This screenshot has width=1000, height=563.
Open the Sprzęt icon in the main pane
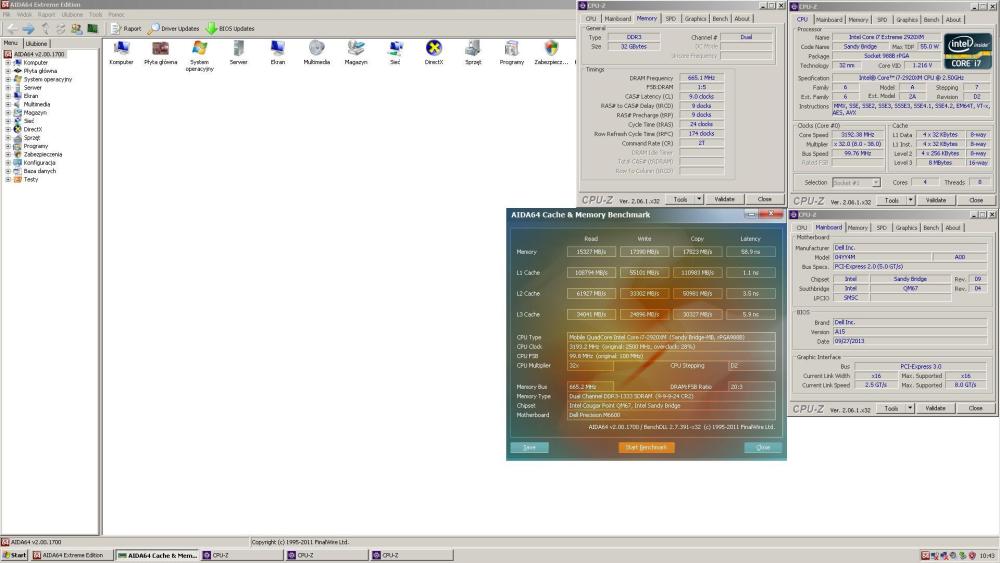click(473, 52)
